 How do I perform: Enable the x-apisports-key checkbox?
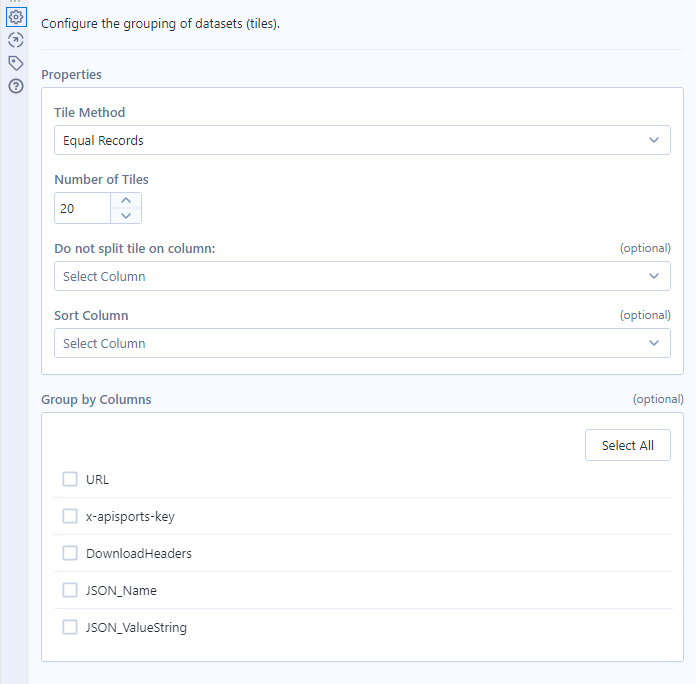coord(70,516)
